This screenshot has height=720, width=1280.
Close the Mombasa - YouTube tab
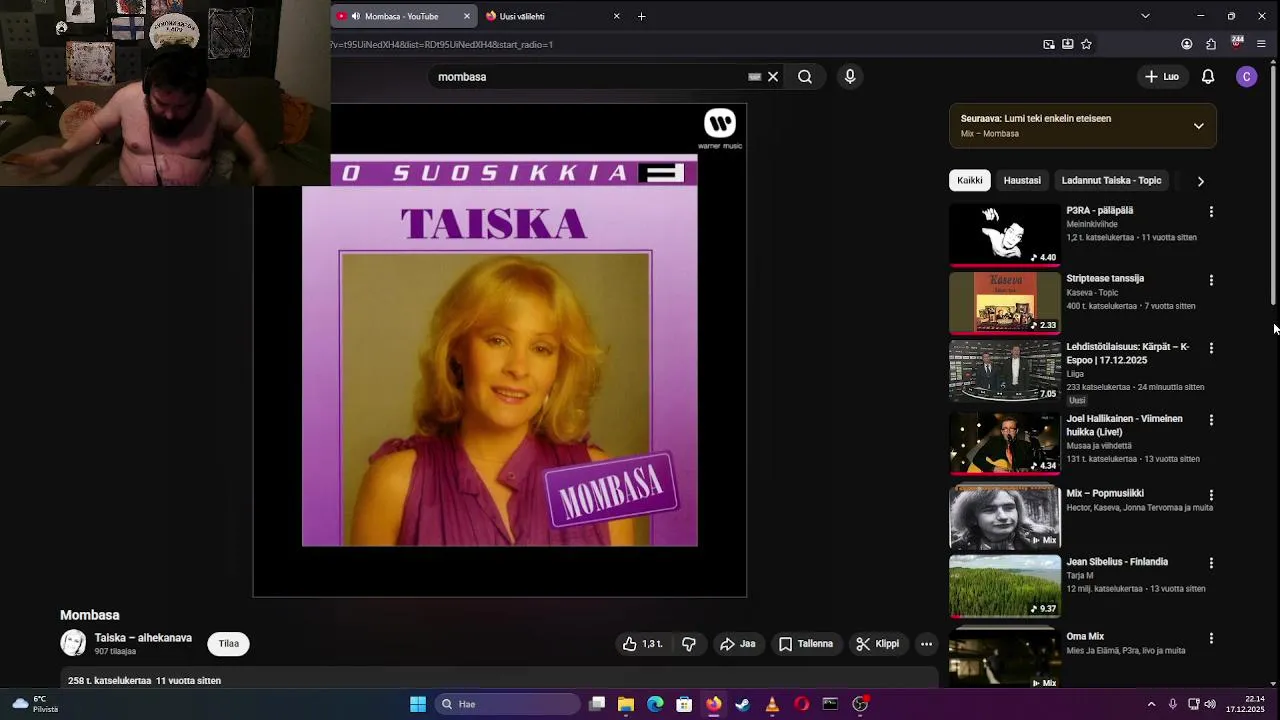[466, 16]
